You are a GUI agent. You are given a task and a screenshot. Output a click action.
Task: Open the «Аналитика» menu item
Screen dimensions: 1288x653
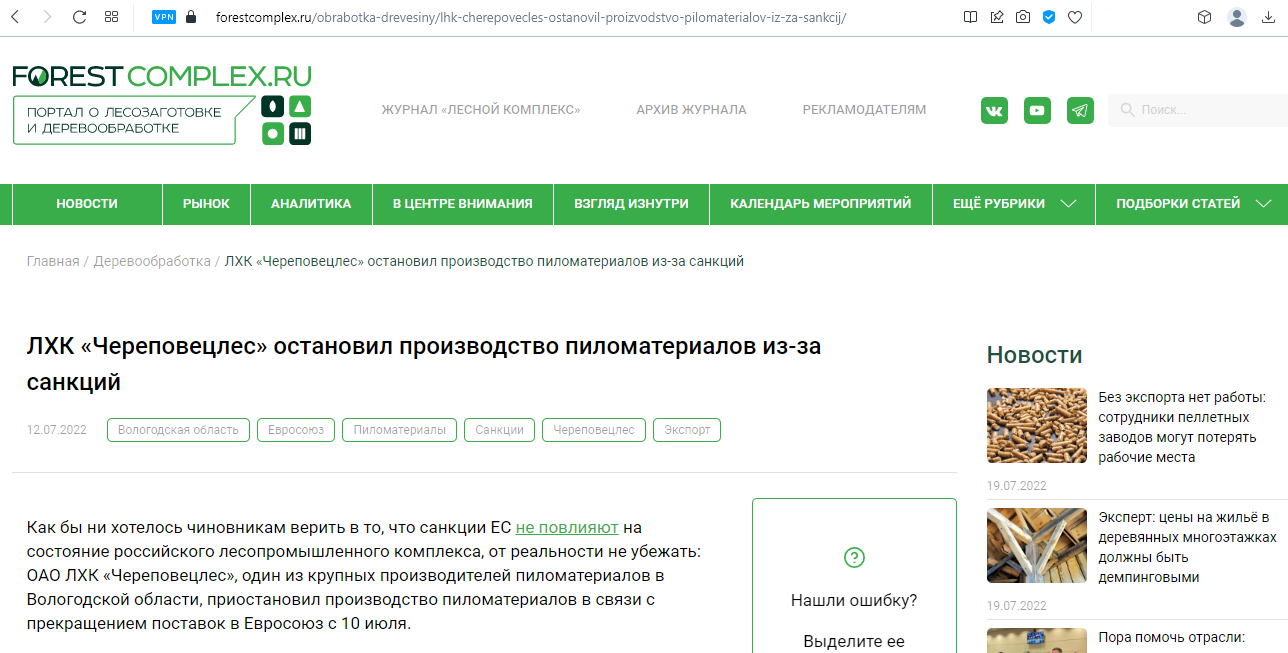[x=311, y=204]
